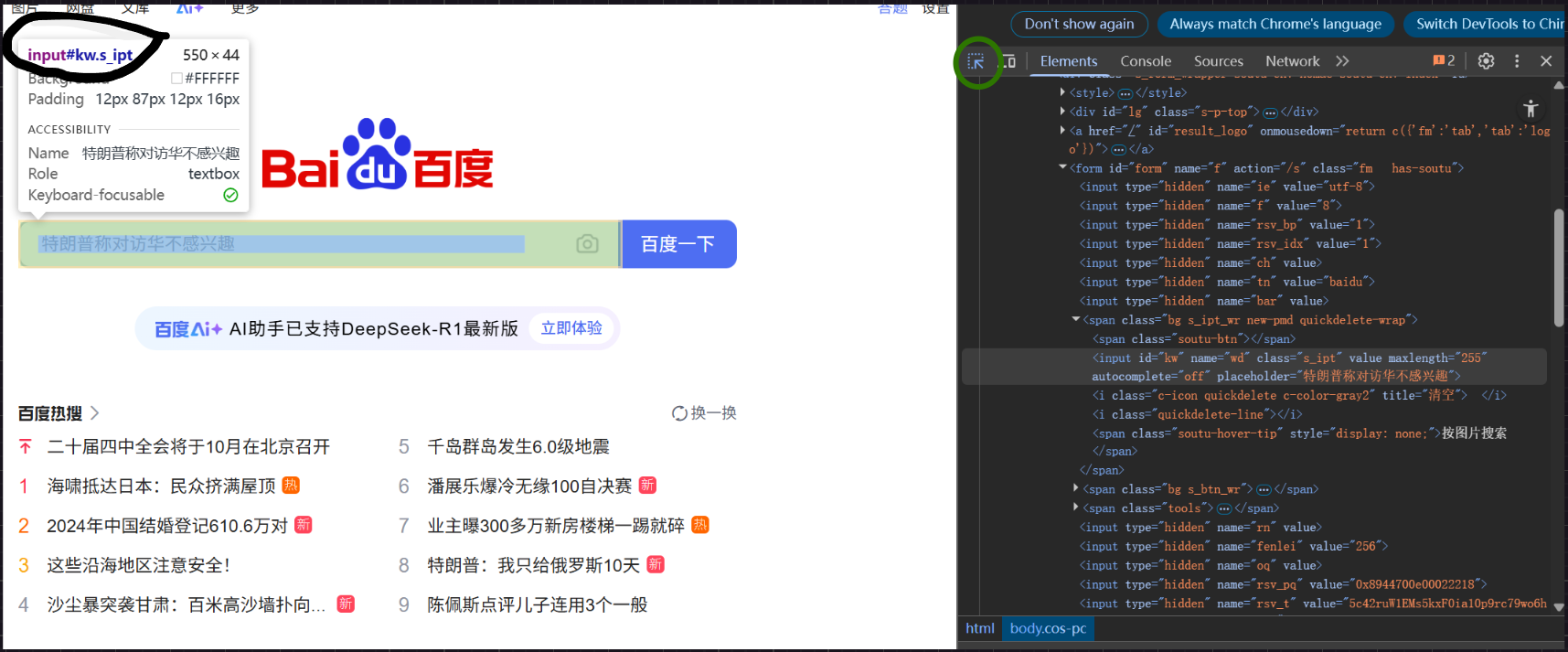Toggle the device toolbar icon in DevTools
The width and height of the screenshot is (1568, 652).
point(1008,61)
